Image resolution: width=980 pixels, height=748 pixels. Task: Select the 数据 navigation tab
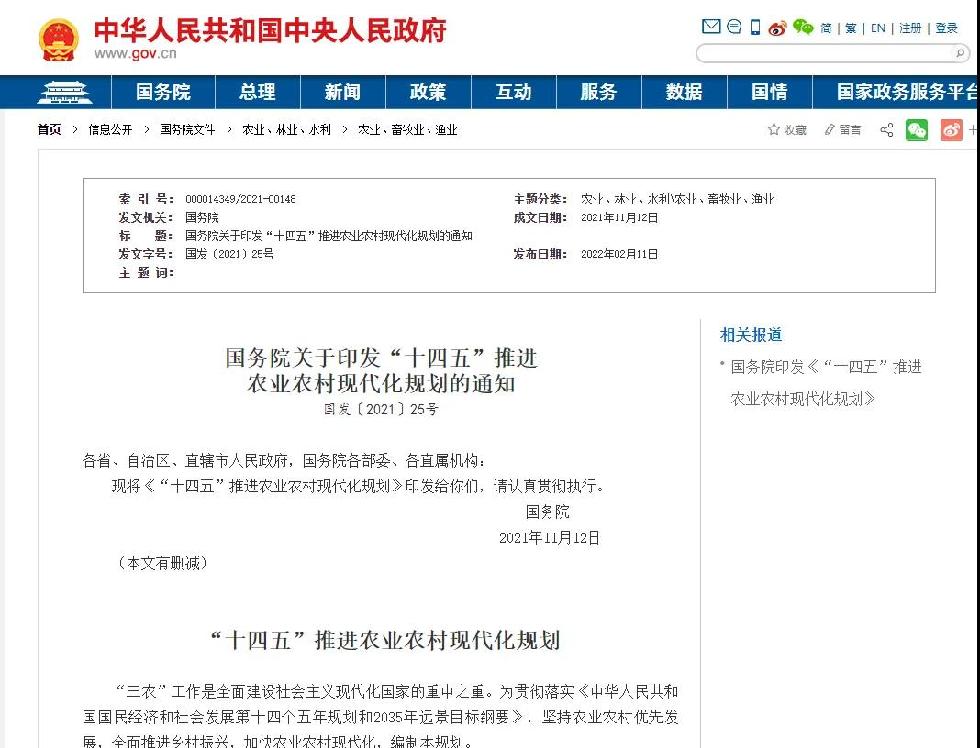684,92
